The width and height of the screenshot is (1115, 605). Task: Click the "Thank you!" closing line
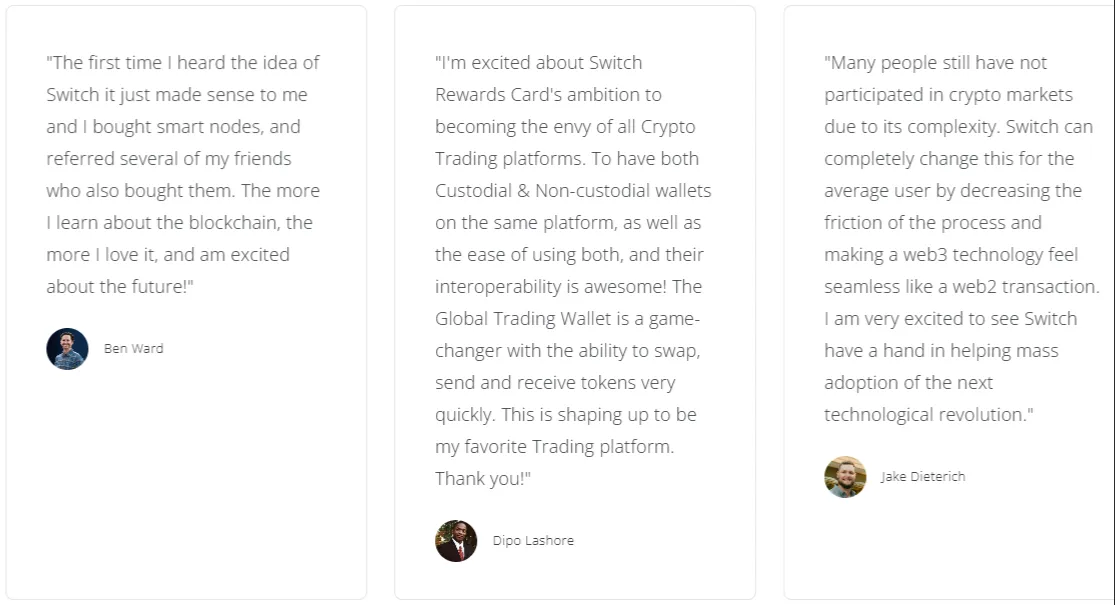483,478
